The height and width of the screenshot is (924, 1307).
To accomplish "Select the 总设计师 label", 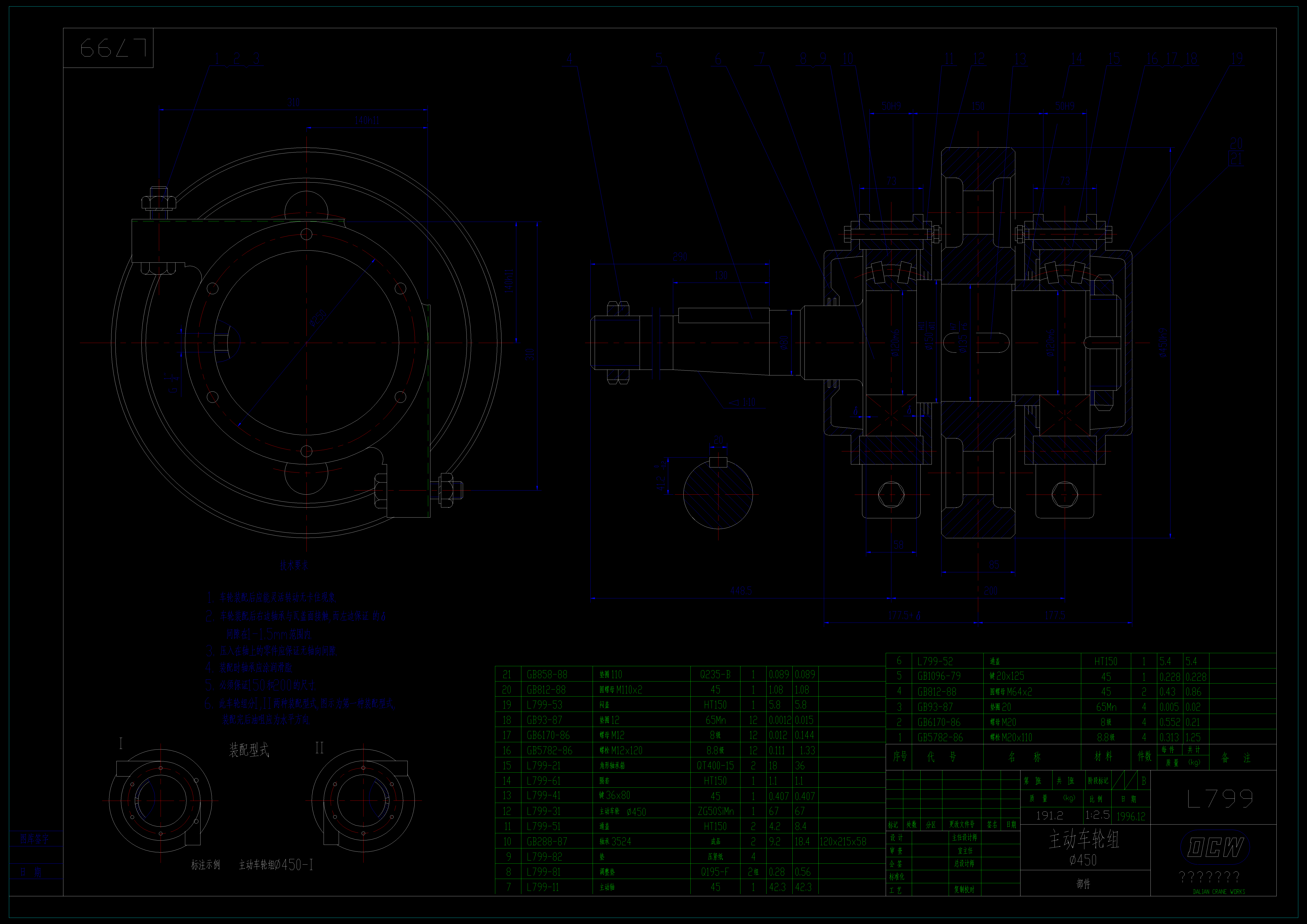I will pyautogui.click(x=964, y=864).
